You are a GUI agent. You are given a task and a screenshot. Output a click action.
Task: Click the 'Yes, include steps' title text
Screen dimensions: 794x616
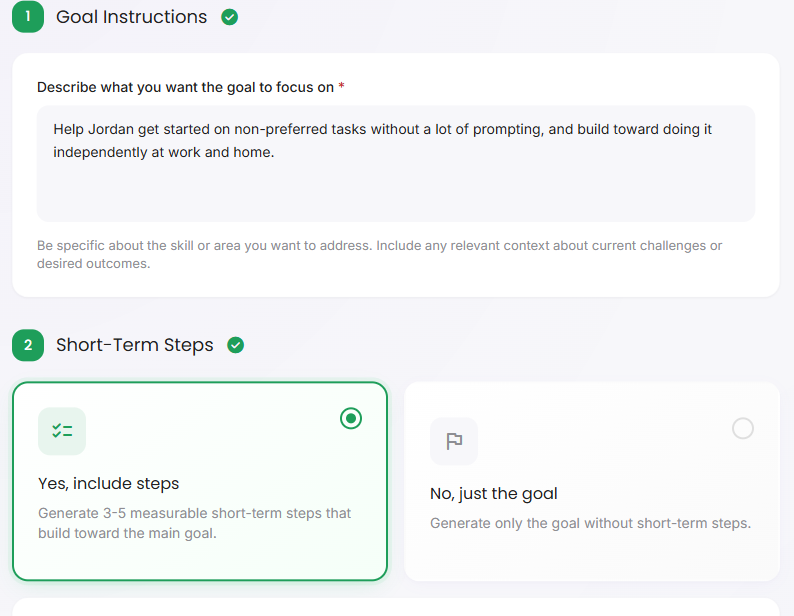[x=109, y=483]
